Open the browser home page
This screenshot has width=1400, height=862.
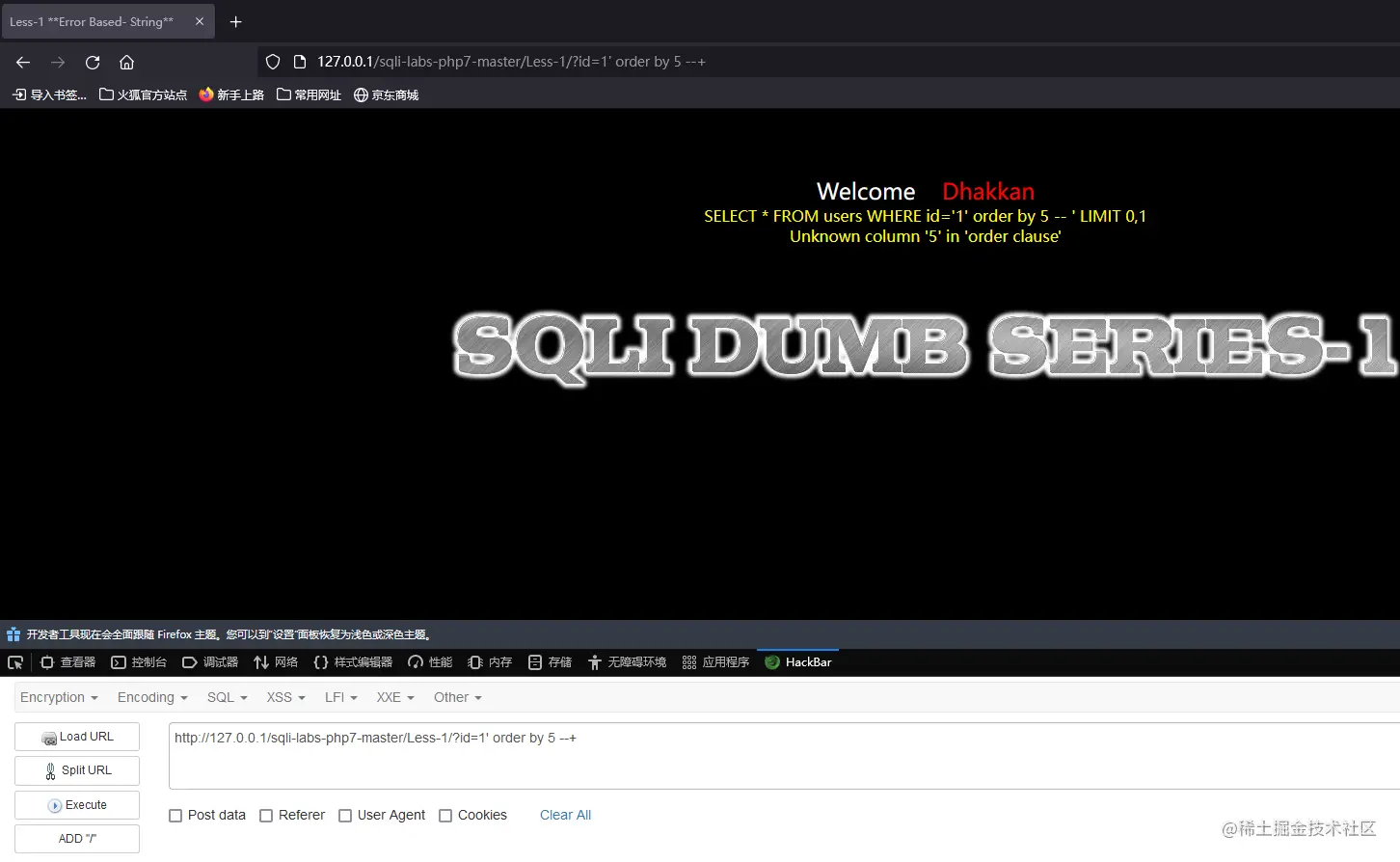point(126,62)
